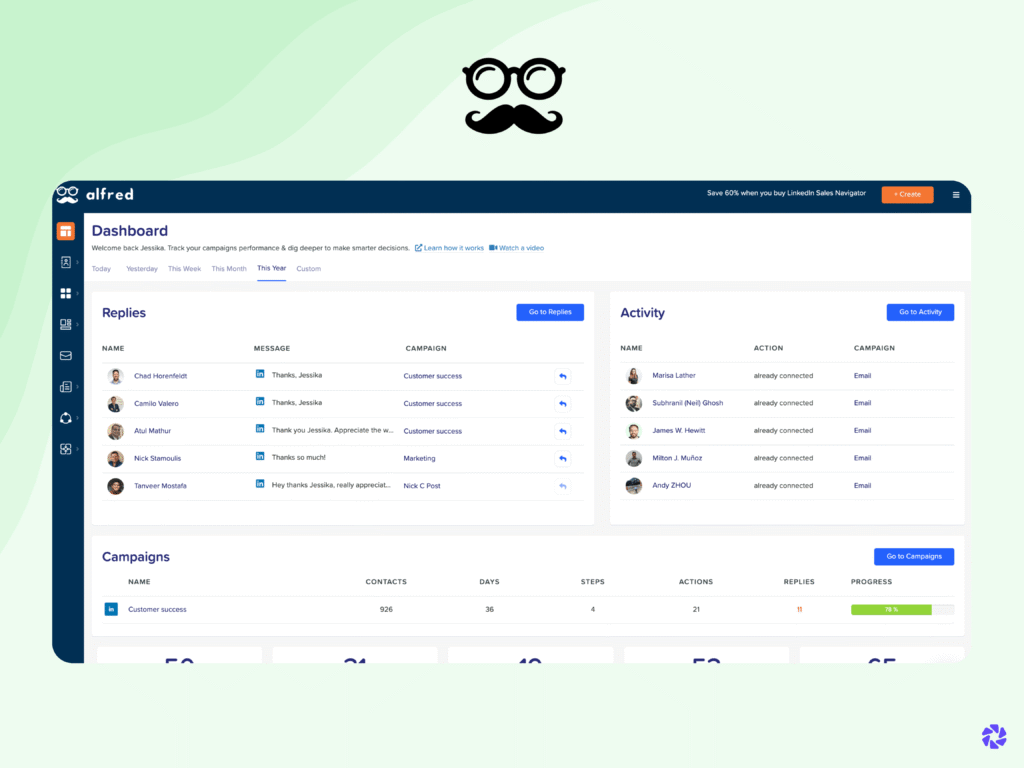Open the Learn how it works link
1024x768 pixels.
pos(449,247)
